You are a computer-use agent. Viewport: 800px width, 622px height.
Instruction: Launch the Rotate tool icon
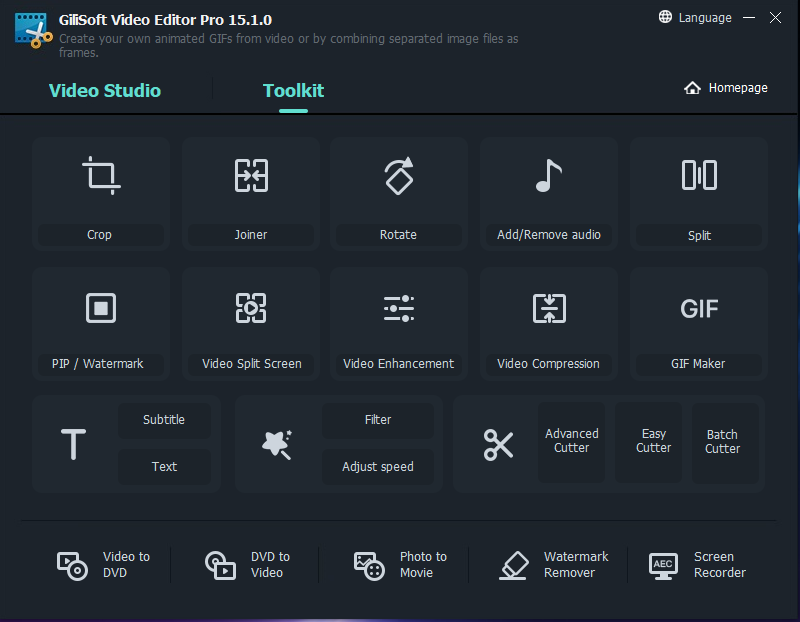(399, 176)
